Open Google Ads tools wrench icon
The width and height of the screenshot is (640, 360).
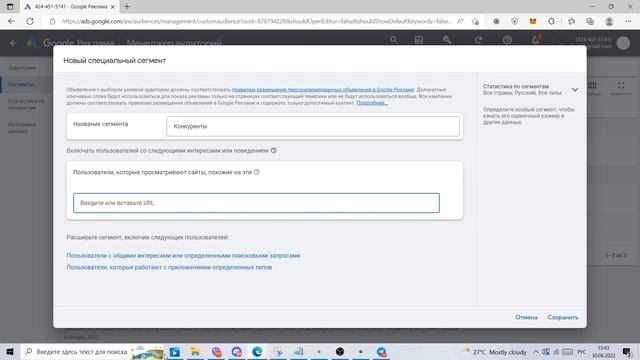(x=447, y=40)
